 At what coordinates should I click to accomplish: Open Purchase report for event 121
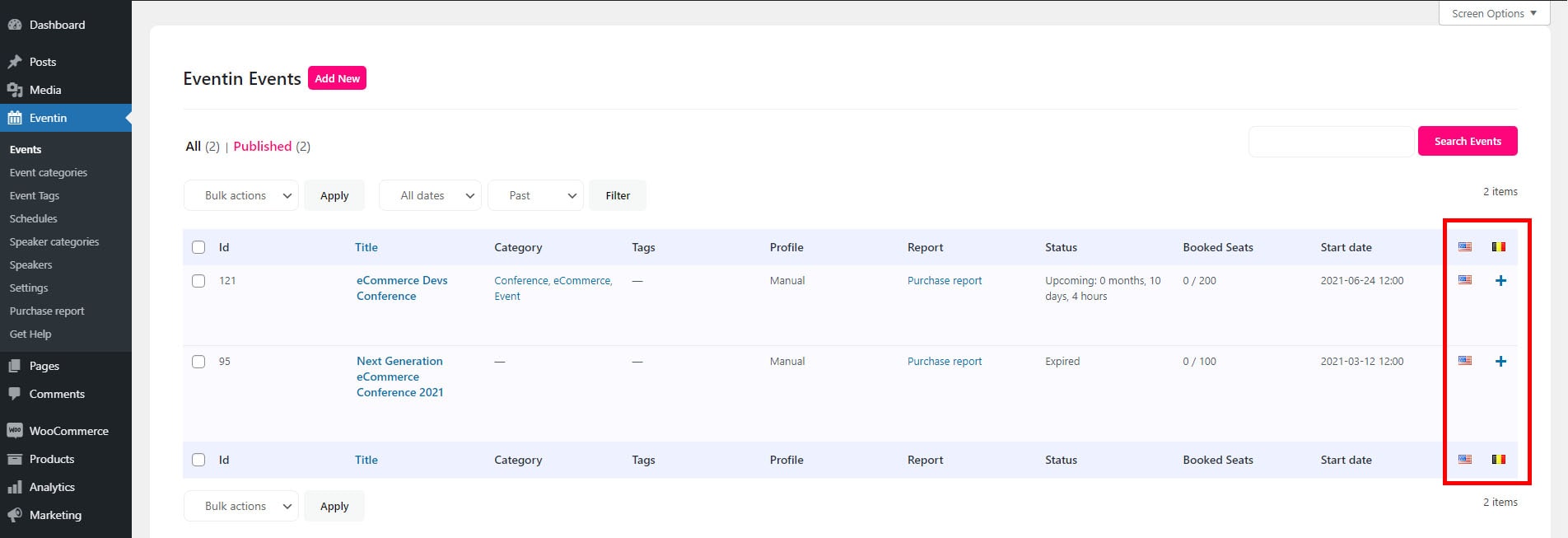click(x=945, y=280)
